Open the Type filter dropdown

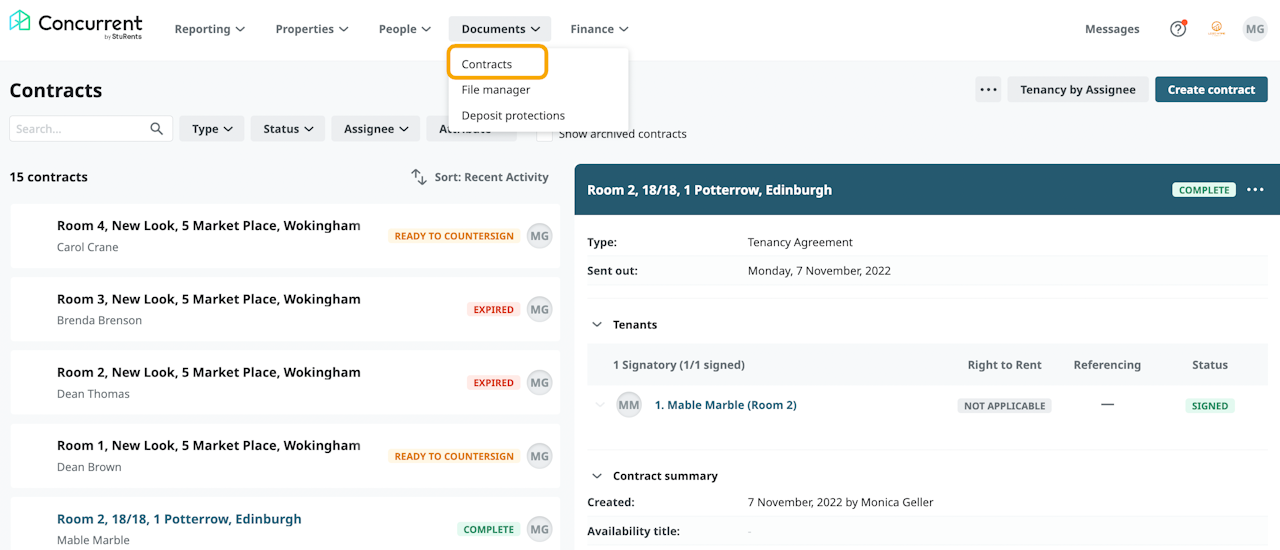tap(212, 129)
